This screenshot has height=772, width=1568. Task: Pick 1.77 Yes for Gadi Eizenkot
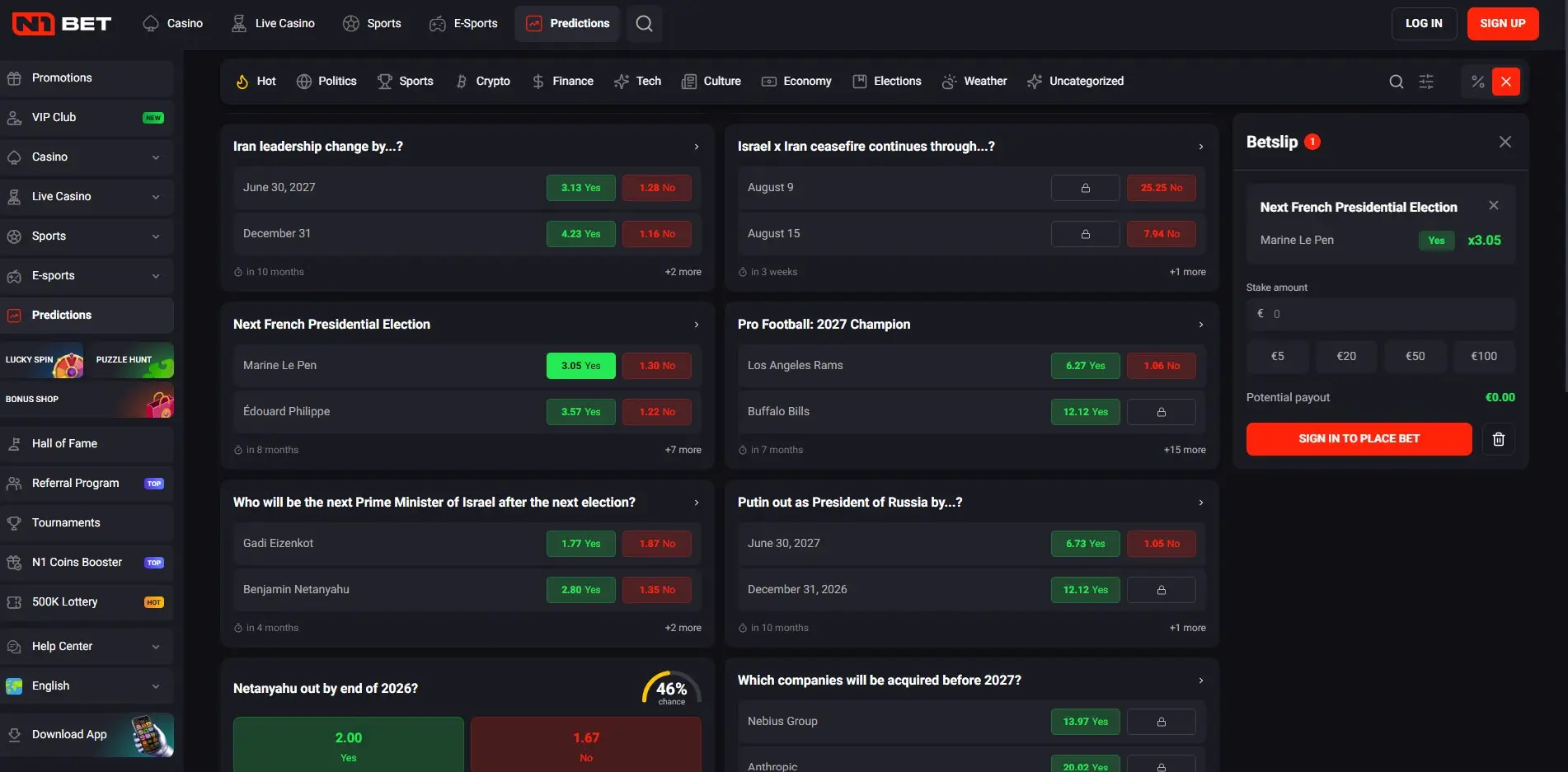[581, 544]
